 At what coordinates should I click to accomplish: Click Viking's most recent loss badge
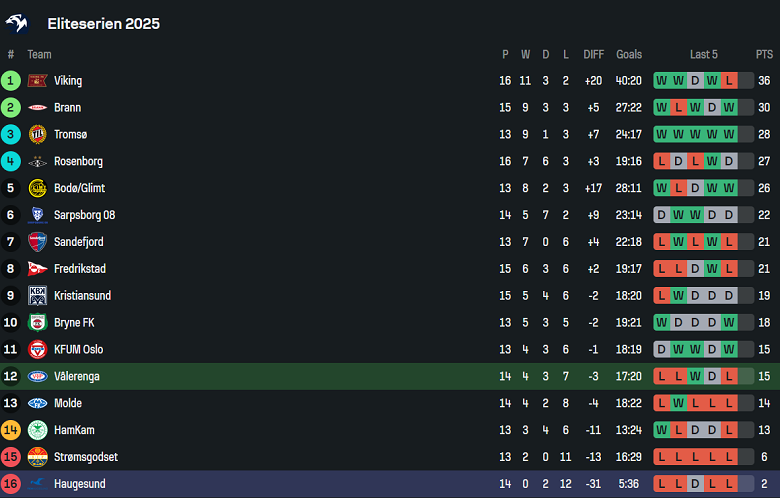click(x=729, y=81)
